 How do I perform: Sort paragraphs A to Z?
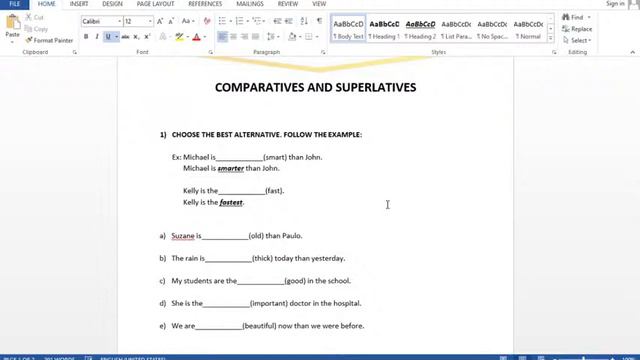tap(304, 21)
